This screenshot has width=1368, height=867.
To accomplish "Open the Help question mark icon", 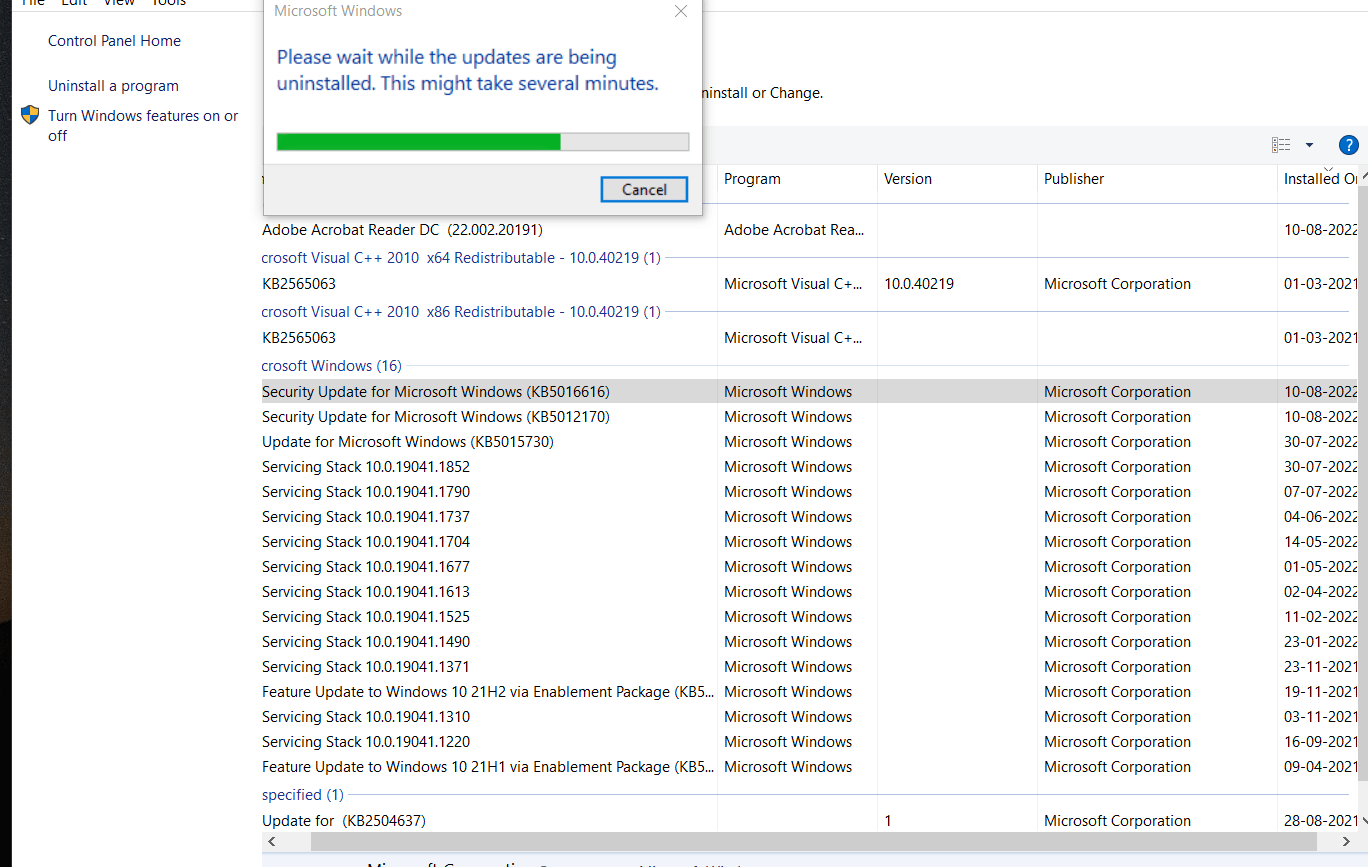I will (1348, 144).
